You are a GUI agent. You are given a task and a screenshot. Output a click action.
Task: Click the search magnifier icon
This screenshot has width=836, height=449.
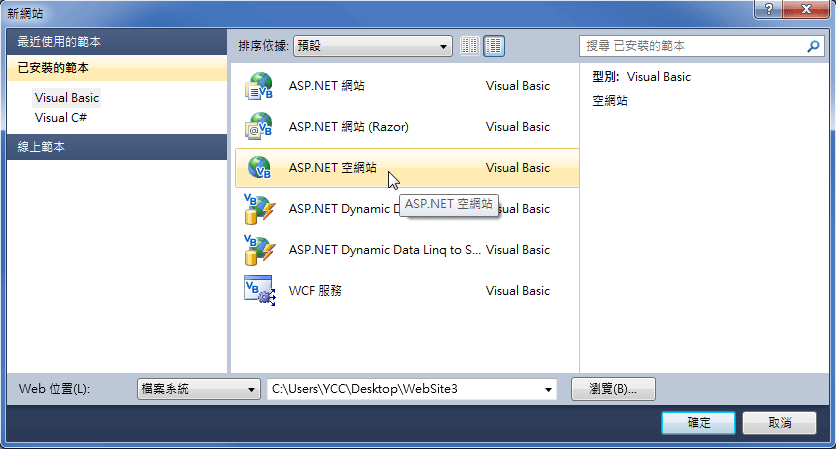pyautogui.click(x=813, y=46)
